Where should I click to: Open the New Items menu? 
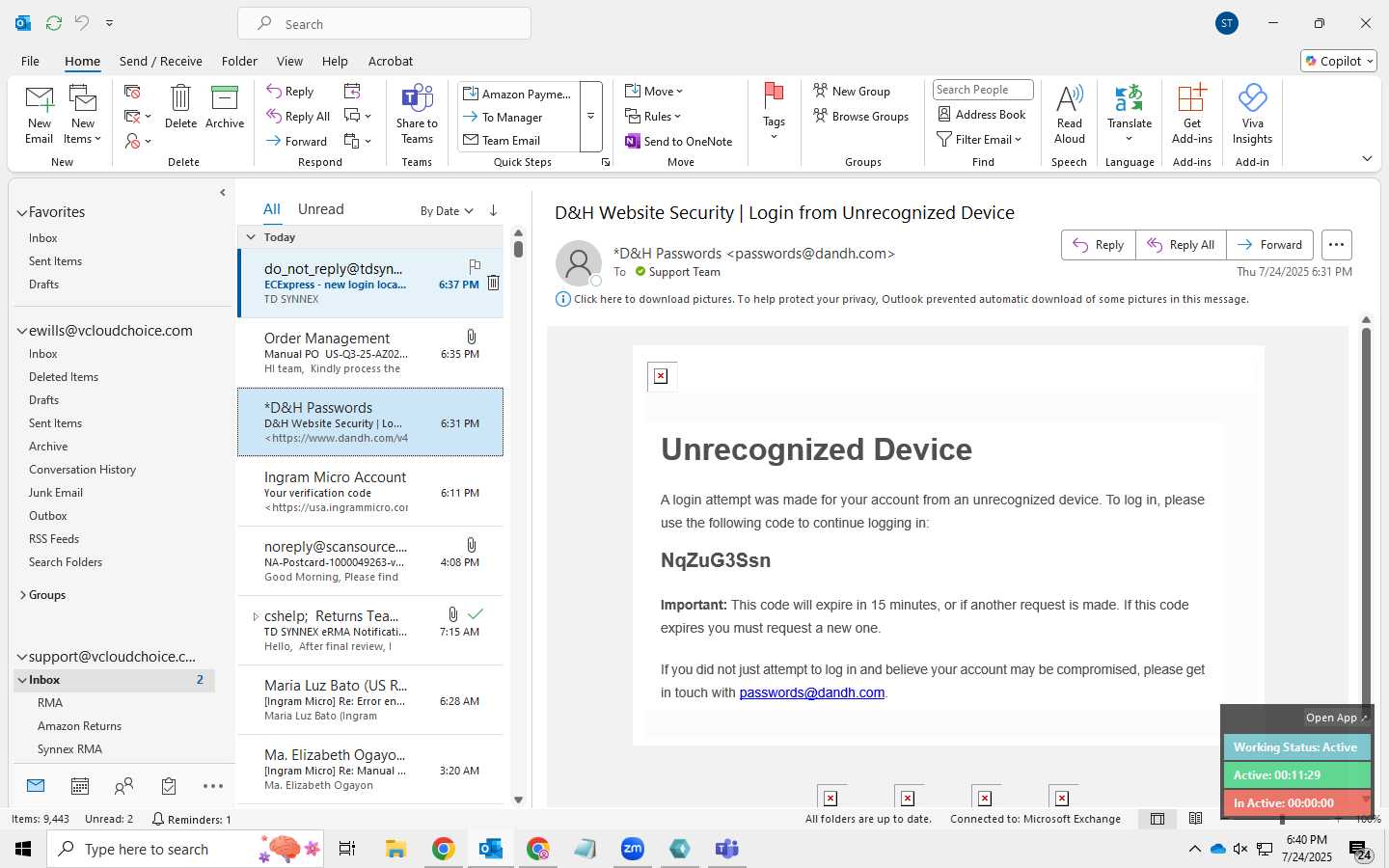(x=83, y=114)
